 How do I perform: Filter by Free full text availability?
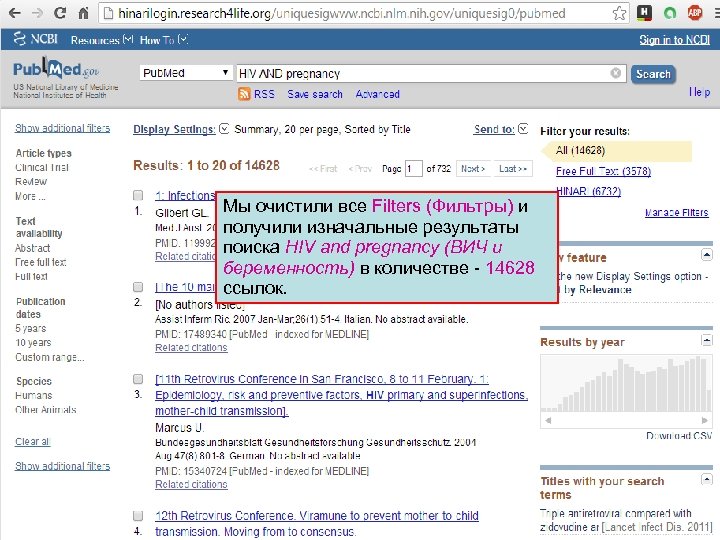[41, 262]
